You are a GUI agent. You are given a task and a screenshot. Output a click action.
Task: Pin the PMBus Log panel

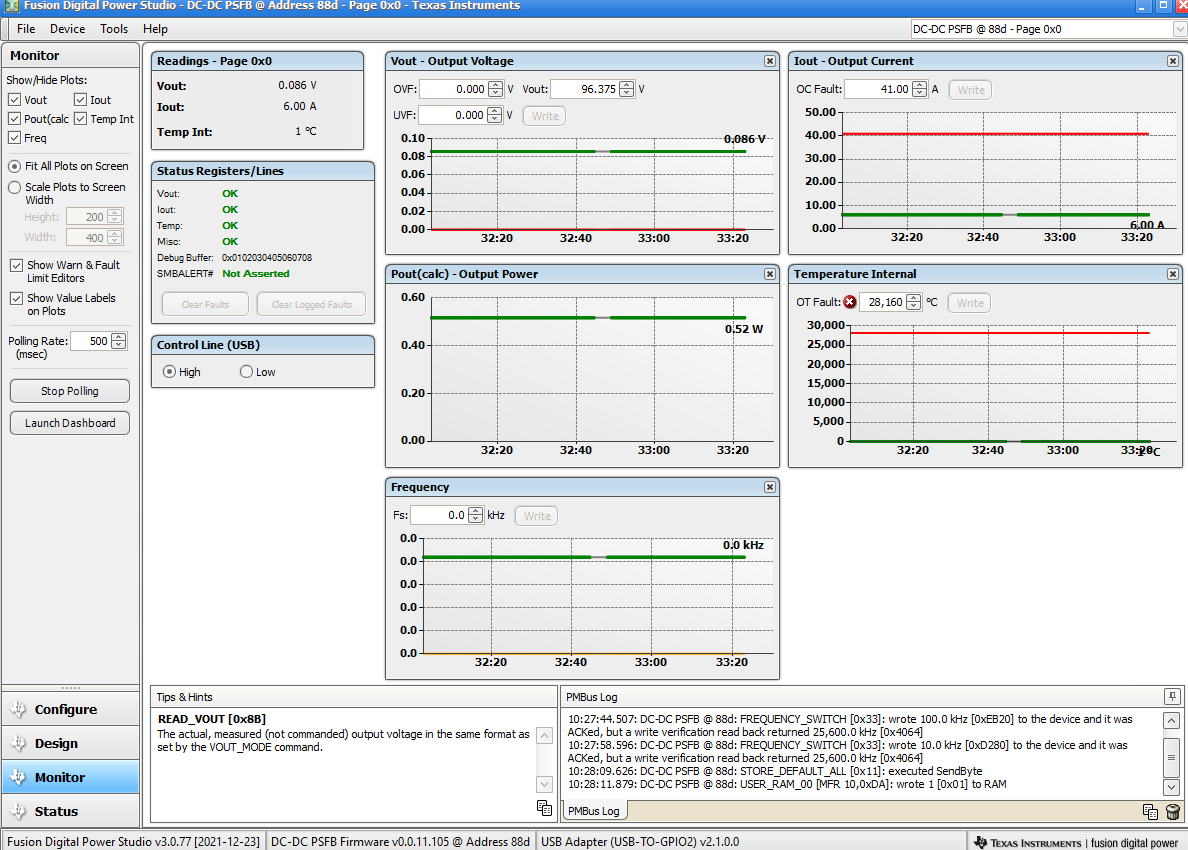1172,696
